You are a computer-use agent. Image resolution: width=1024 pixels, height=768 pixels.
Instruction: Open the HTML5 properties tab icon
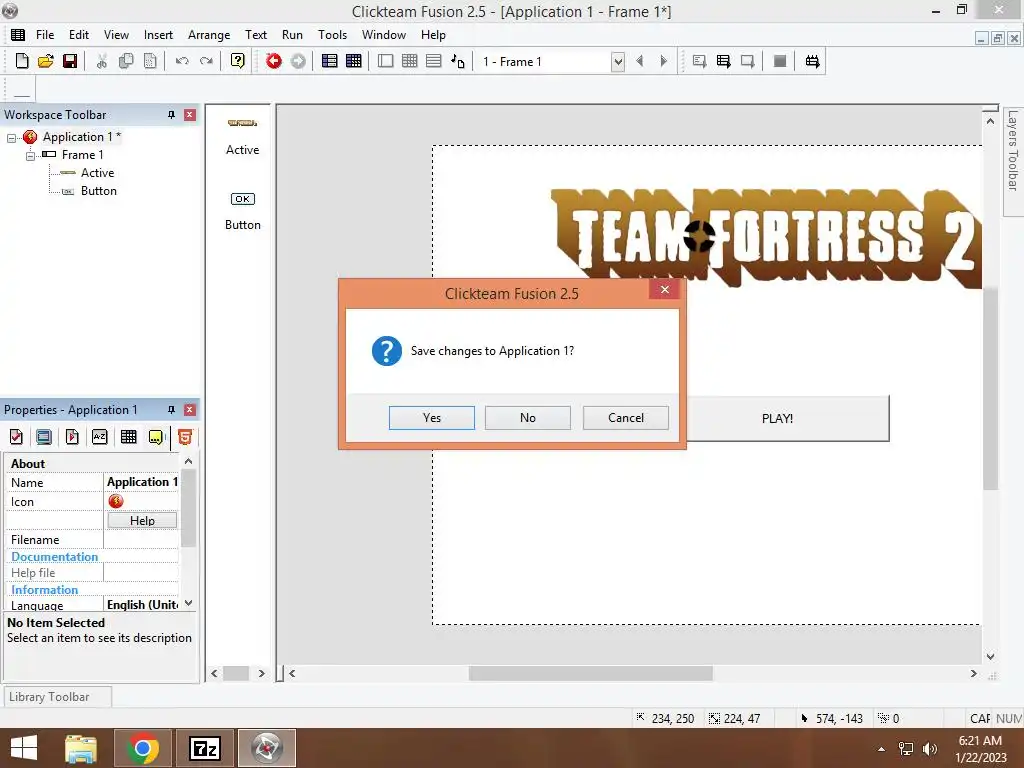[x=185, y=437]
